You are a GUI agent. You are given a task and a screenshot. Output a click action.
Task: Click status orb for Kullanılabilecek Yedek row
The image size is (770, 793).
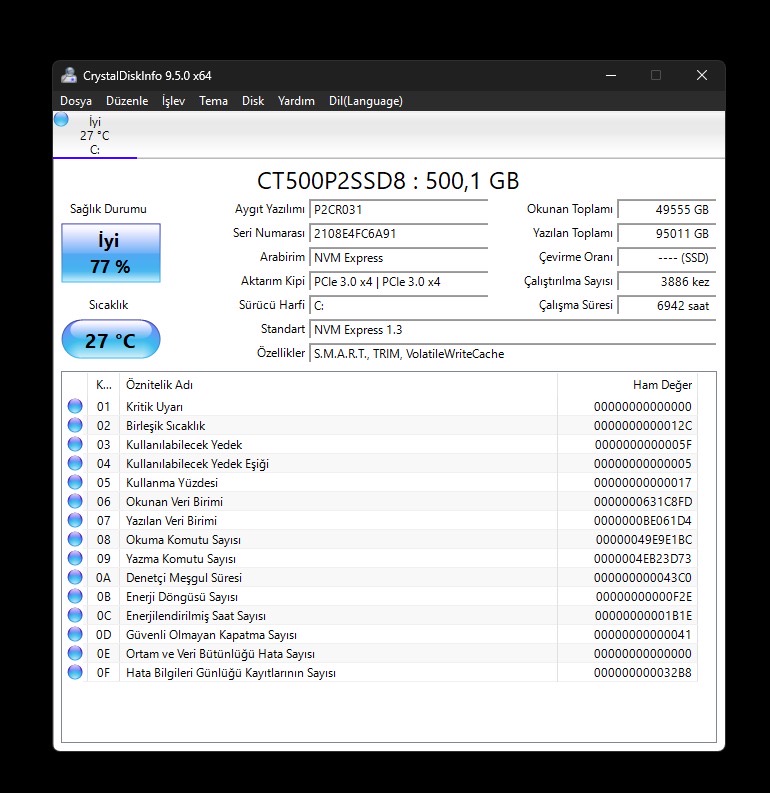click(x=75, y=444)
